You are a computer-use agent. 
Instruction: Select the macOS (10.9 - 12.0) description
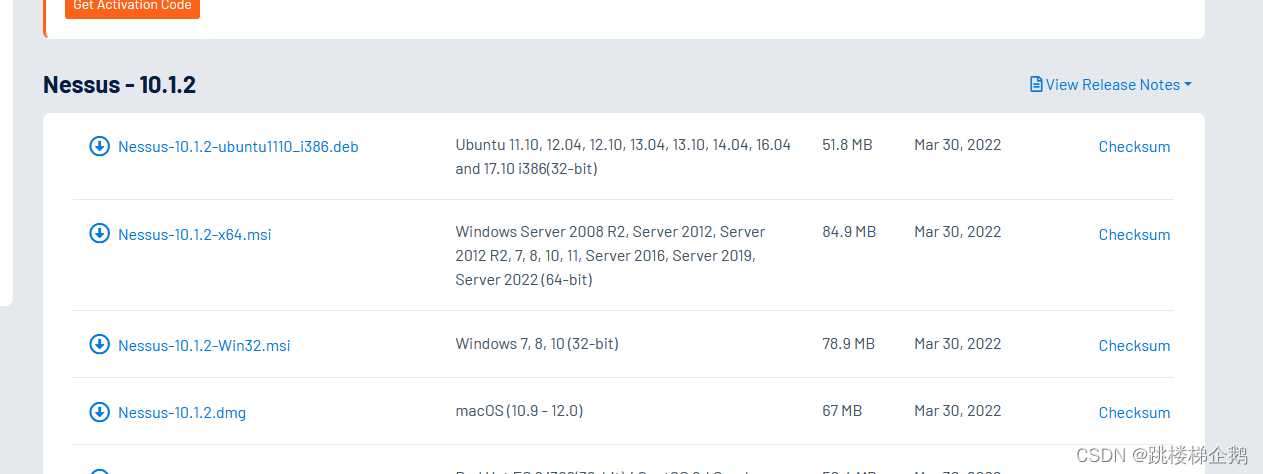(519, 411)
